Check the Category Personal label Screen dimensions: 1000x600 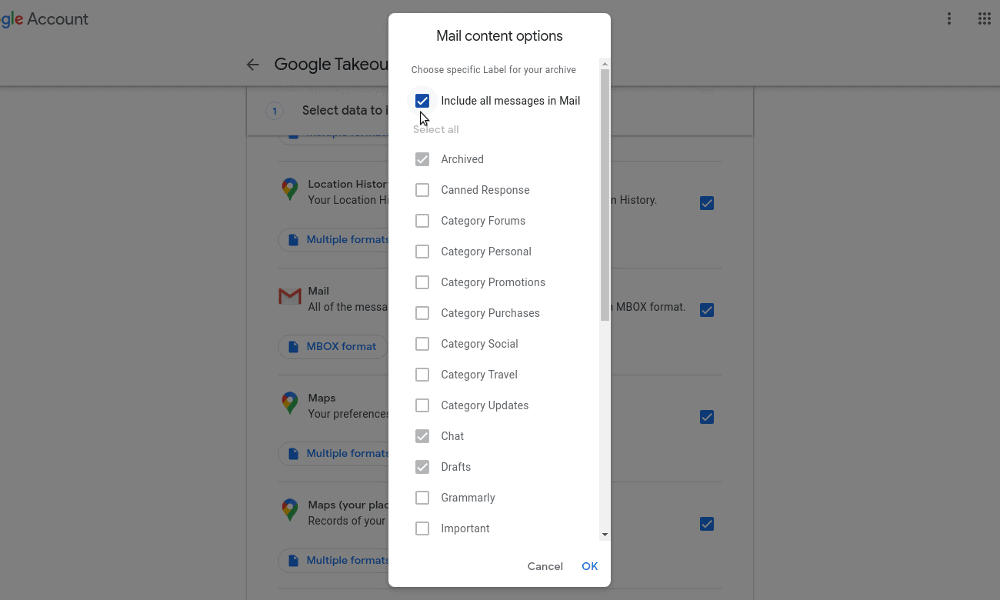coord(422,251)
